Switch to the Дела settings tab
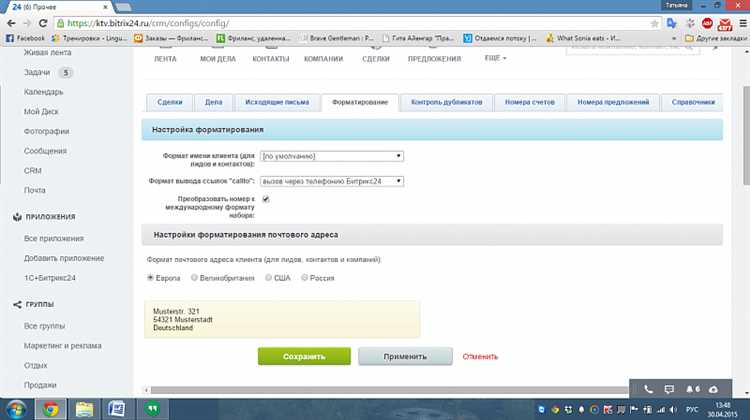 (213, 102)
